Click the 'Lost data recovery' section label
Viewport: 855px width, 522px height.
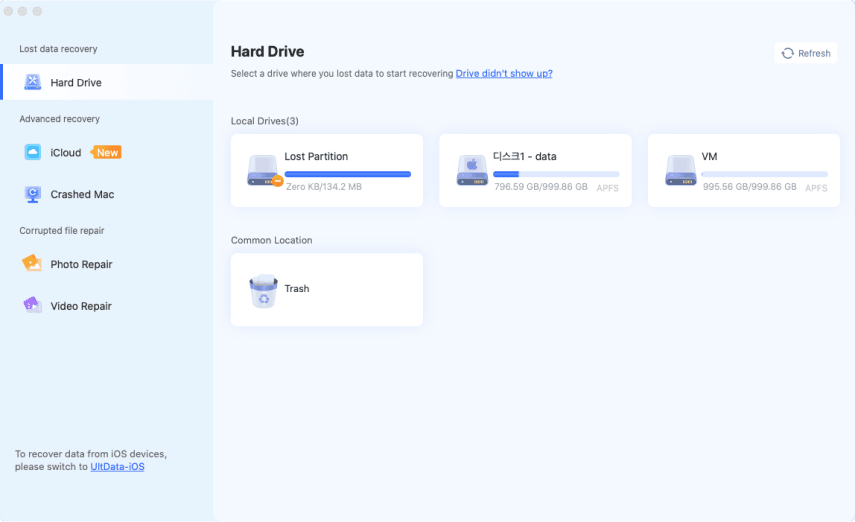(58, 49)
